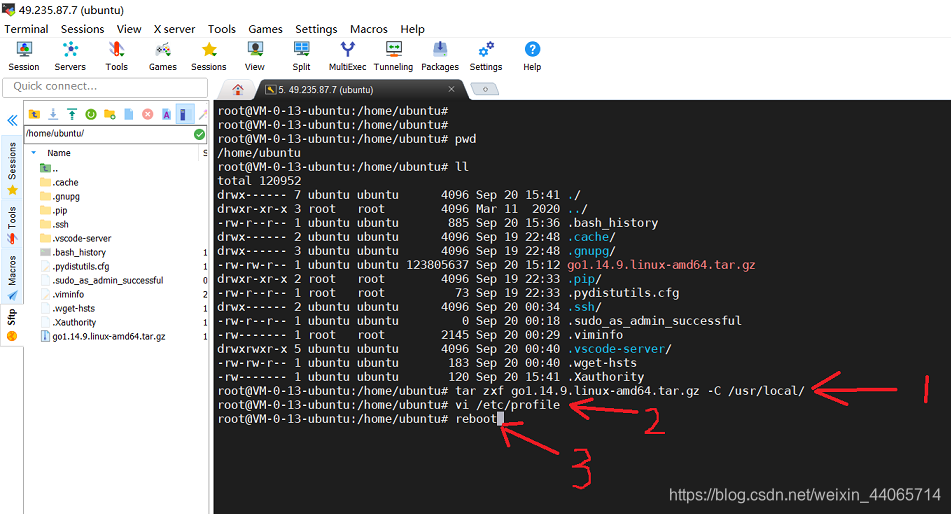The width and height of the screenshot is (951, 514).
Task: Click the Name column sort arrow
Action: tap(34, 153)
